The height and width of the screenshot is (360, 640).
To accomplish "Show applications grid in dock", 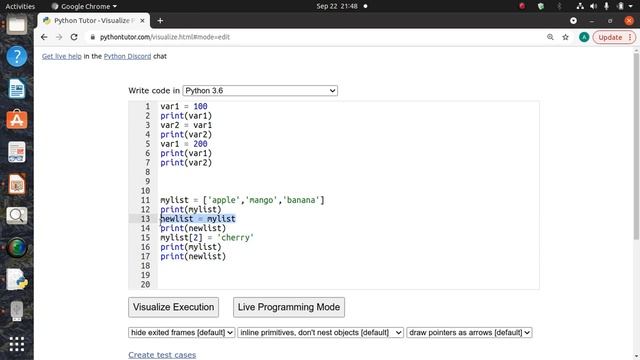I will 17,344.
